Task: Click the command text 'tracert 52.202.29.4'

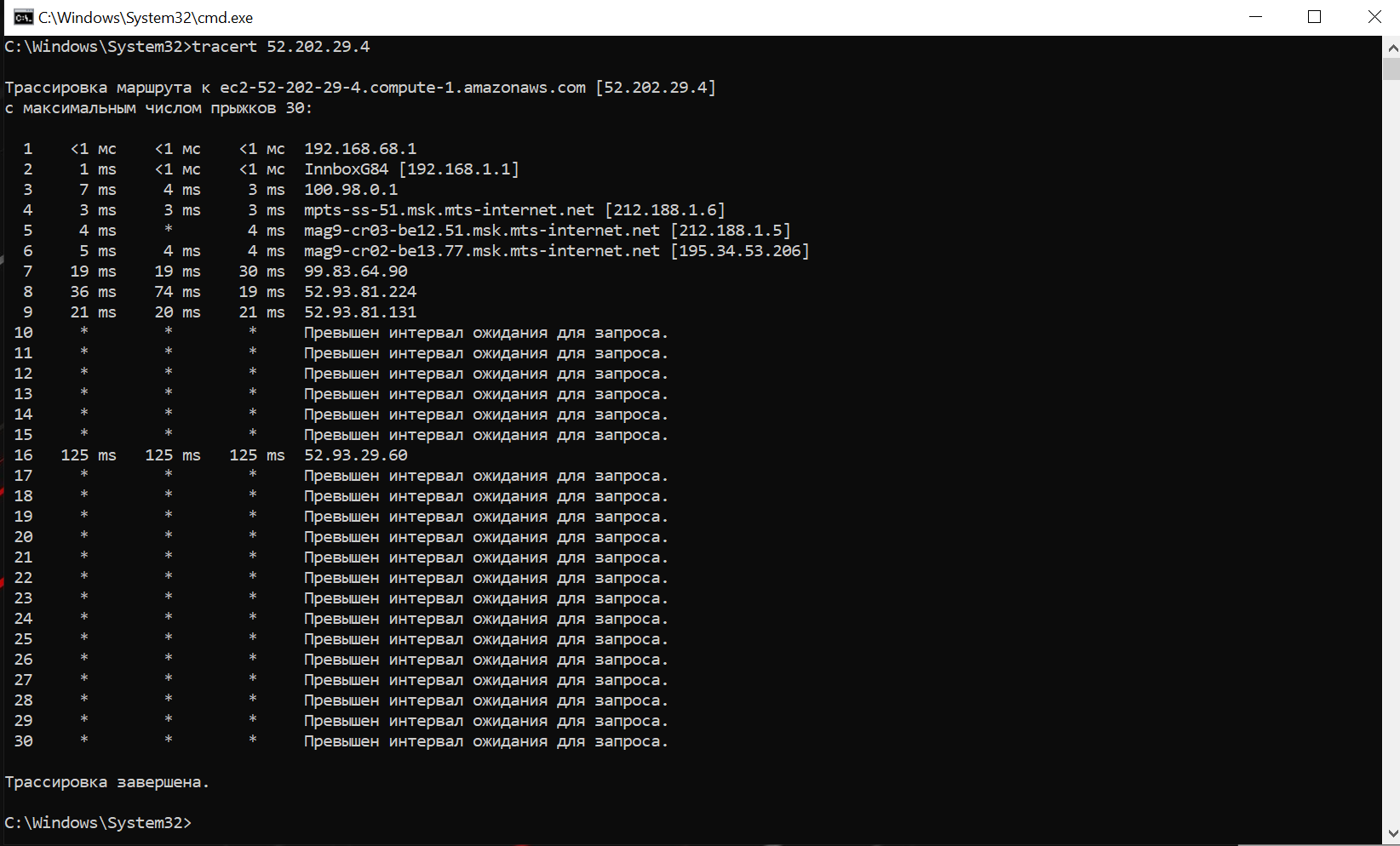Action: click(281, 47)
